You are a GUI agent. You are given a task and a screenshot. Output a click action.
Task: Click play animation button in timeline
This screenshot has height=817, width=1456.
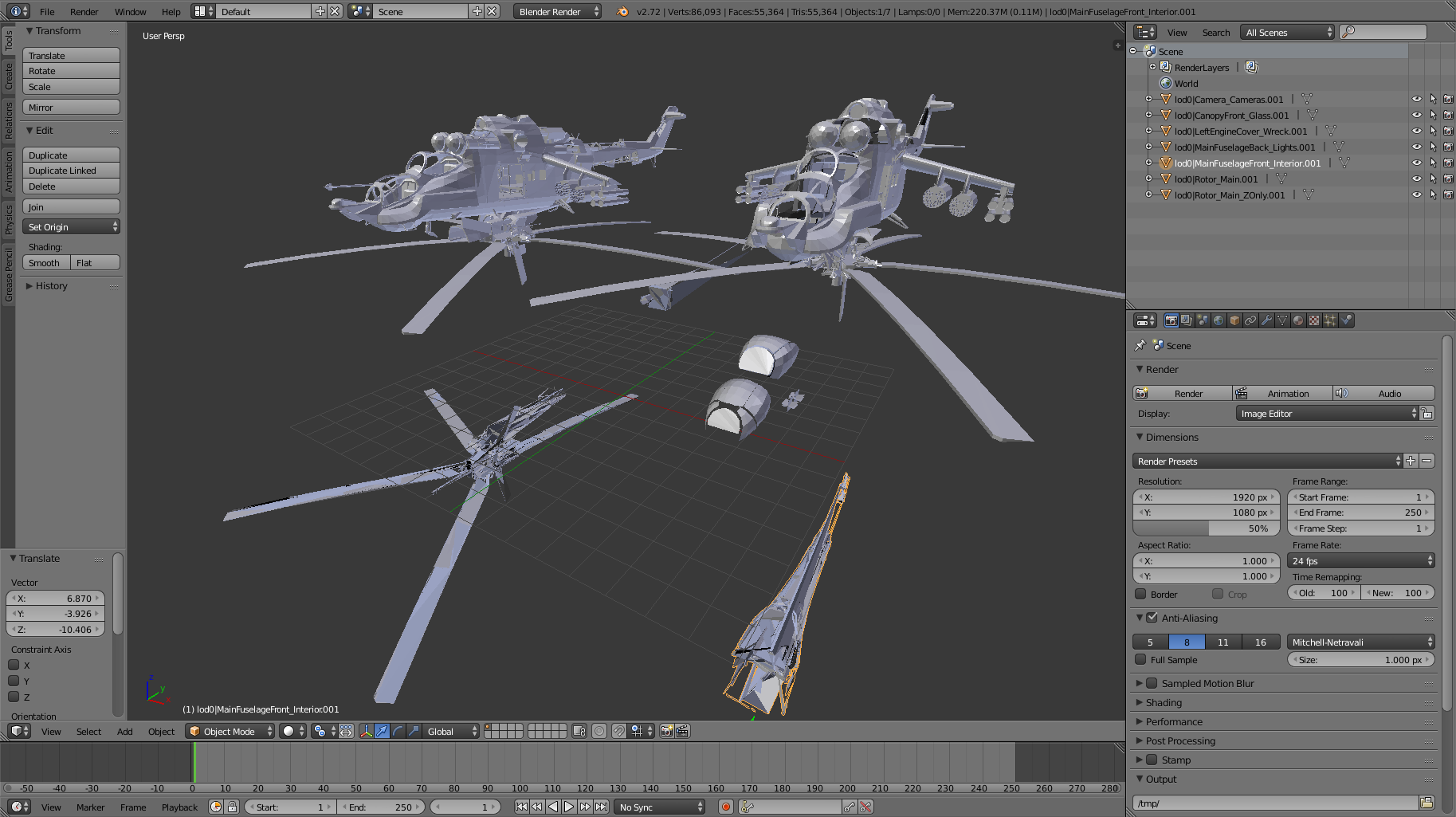(569, 807)
